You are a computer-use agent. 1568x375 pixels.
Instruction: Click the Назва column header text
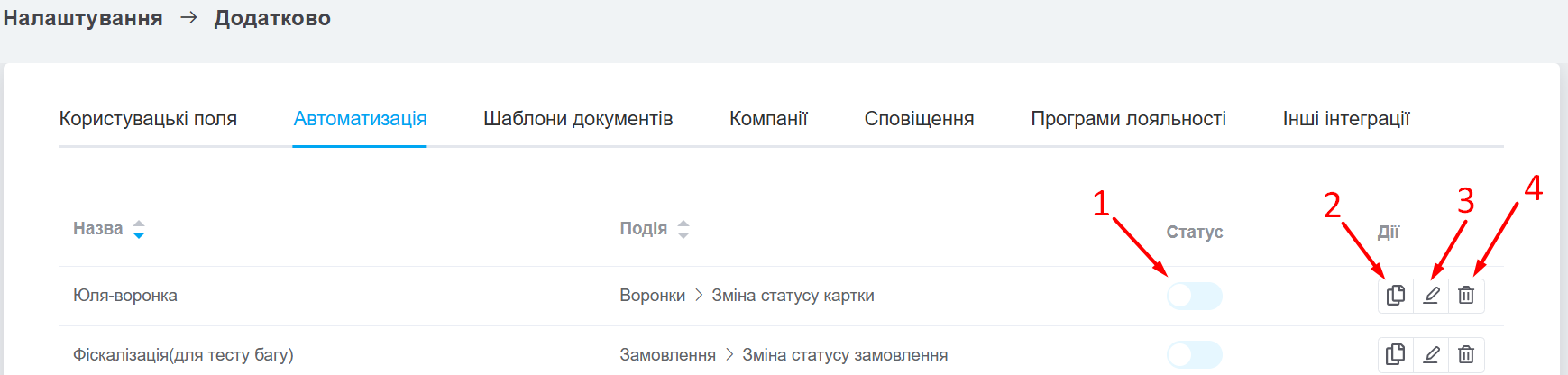[x=97, y=229]
